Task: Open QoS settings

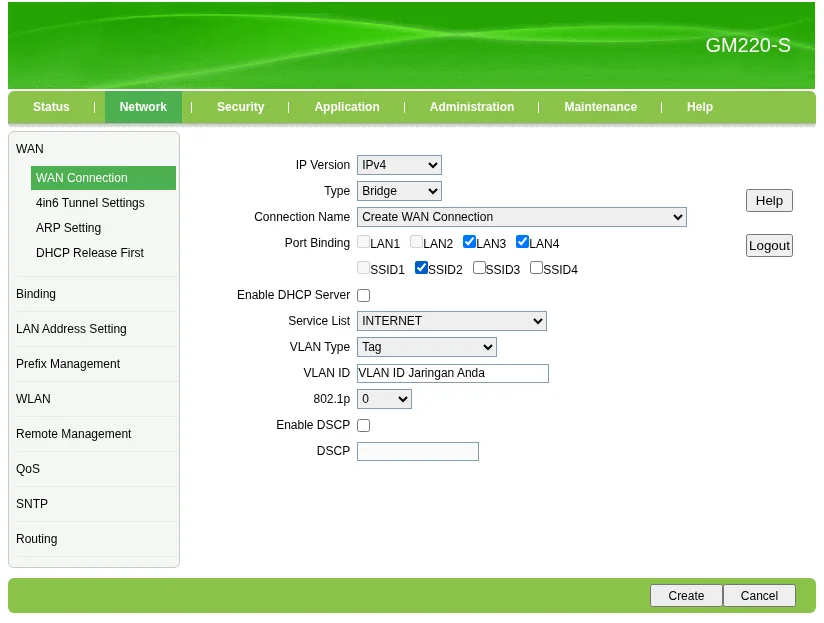Action: 28,469
